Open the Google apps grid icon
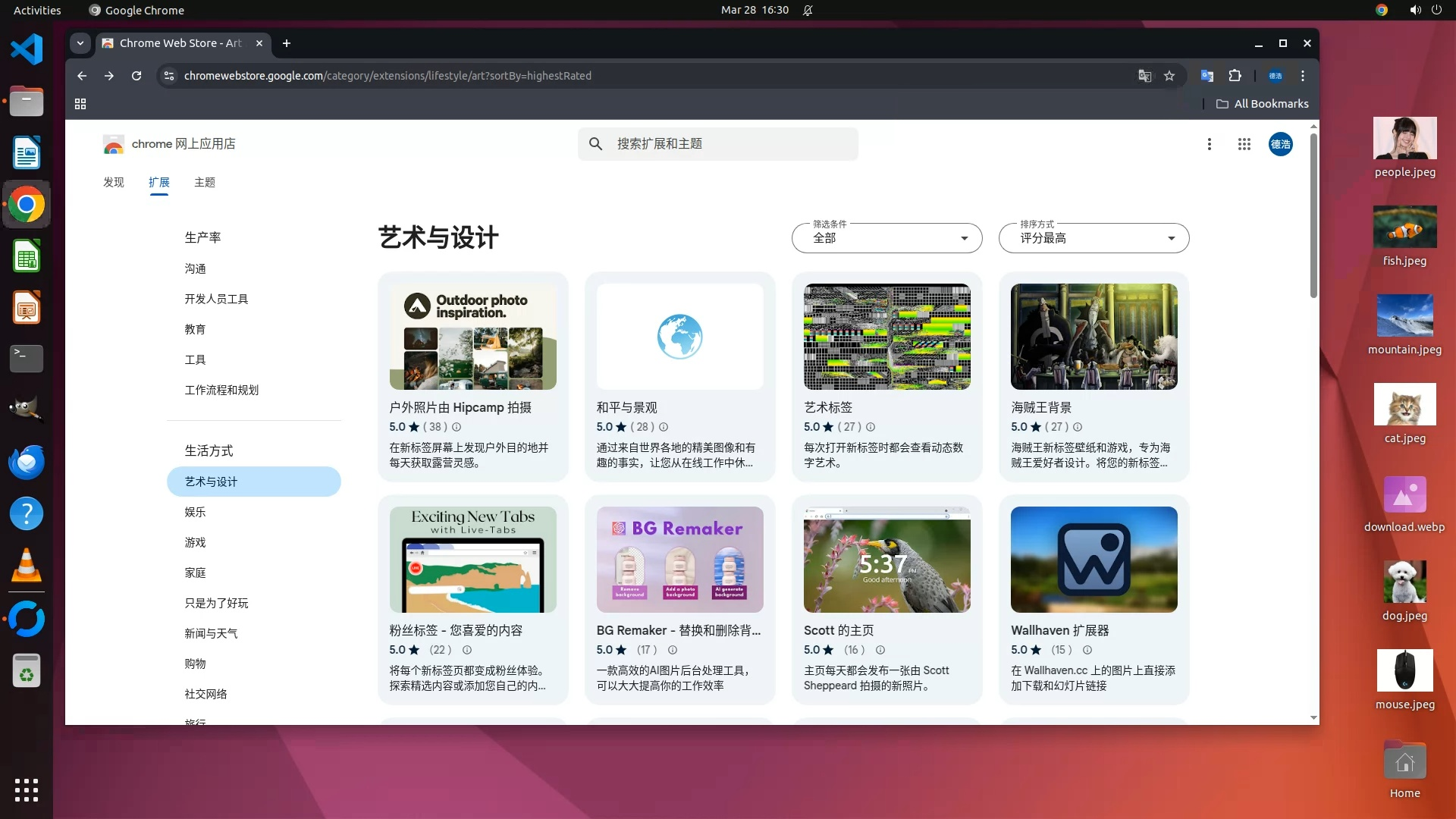Image resolution: width=1456 pixels, height=819 pixels. [1244, 144]
